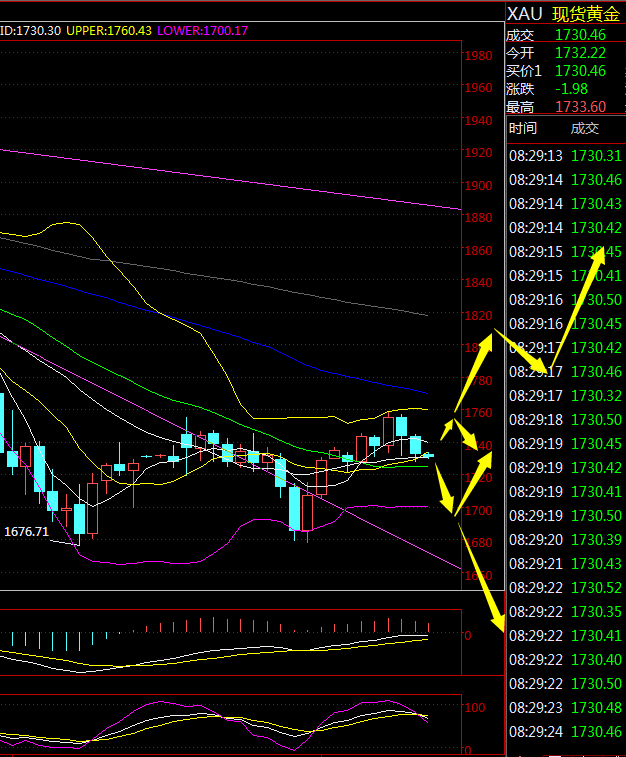This screenshot has height=757, width=626.
Task: Click the 1840 price axis label
Action: [x=478, y=283]
